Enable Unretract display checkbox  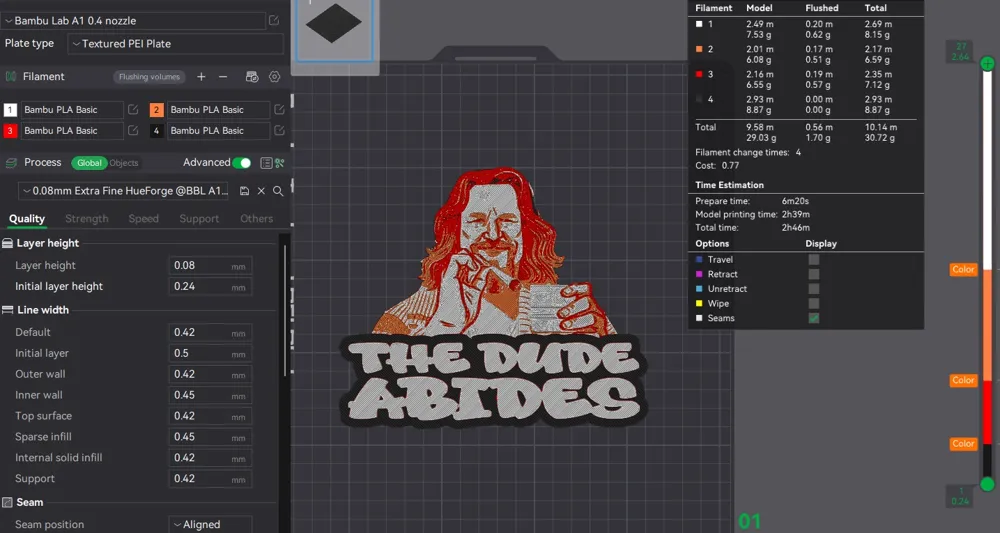point(814,289)
